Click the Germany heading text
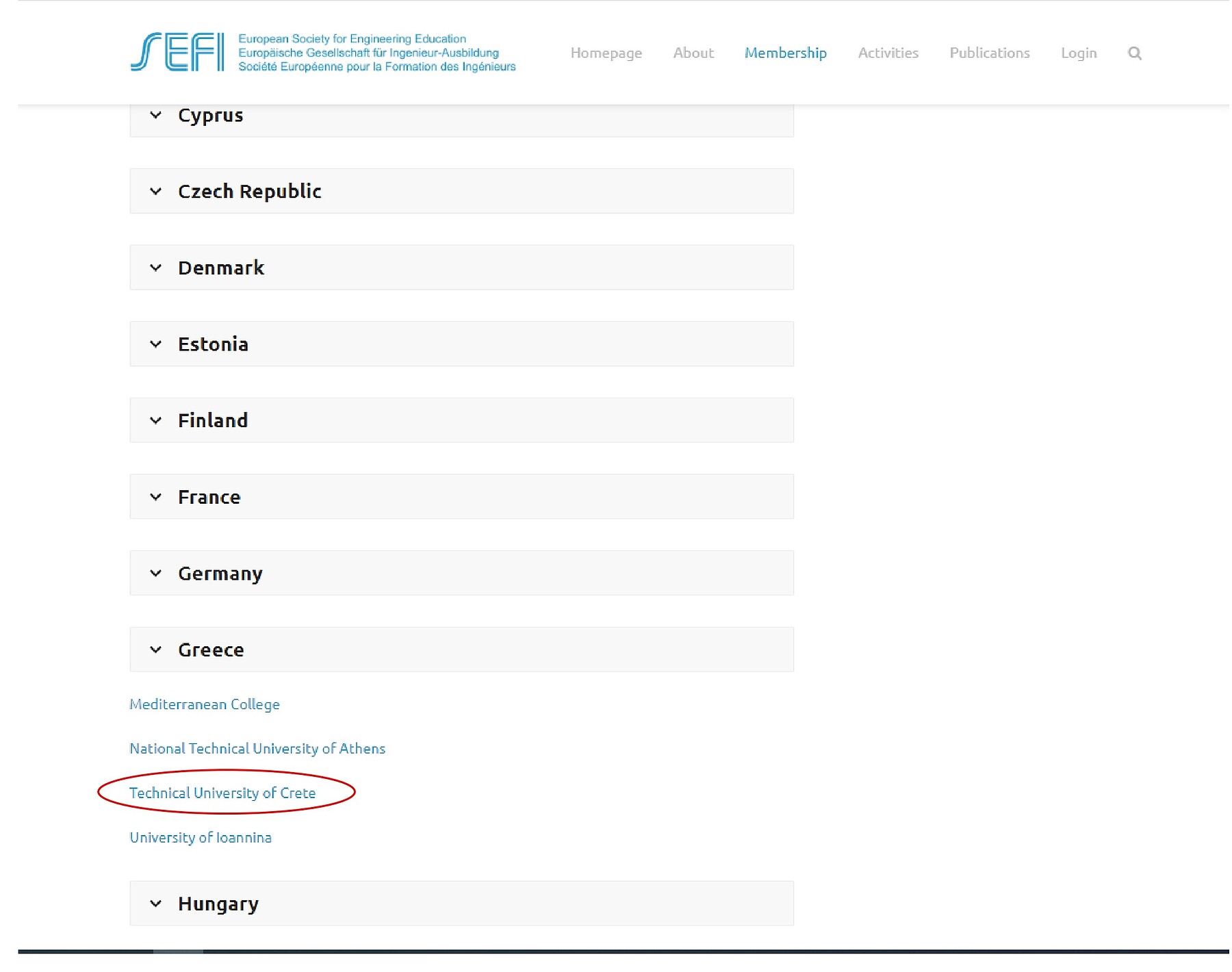The width and height of the screenshot is (1232, 972). click(x=220, y=574)
